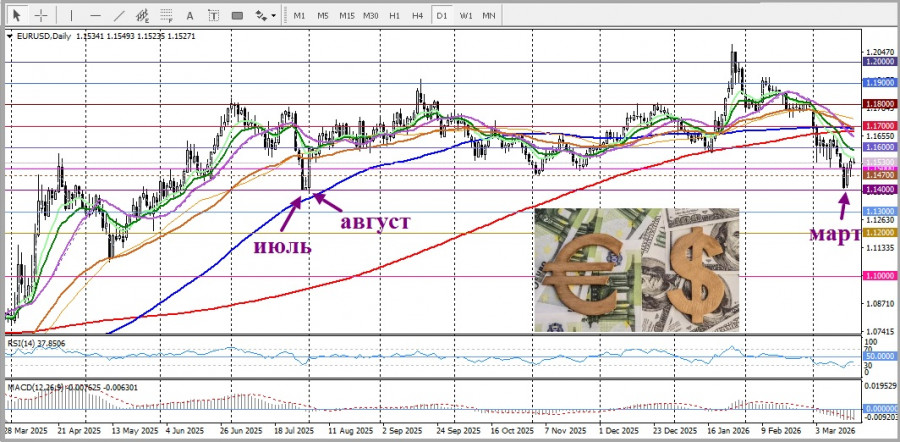
Task: Choose the Rectangle shape tool
Action: [237, 15]
